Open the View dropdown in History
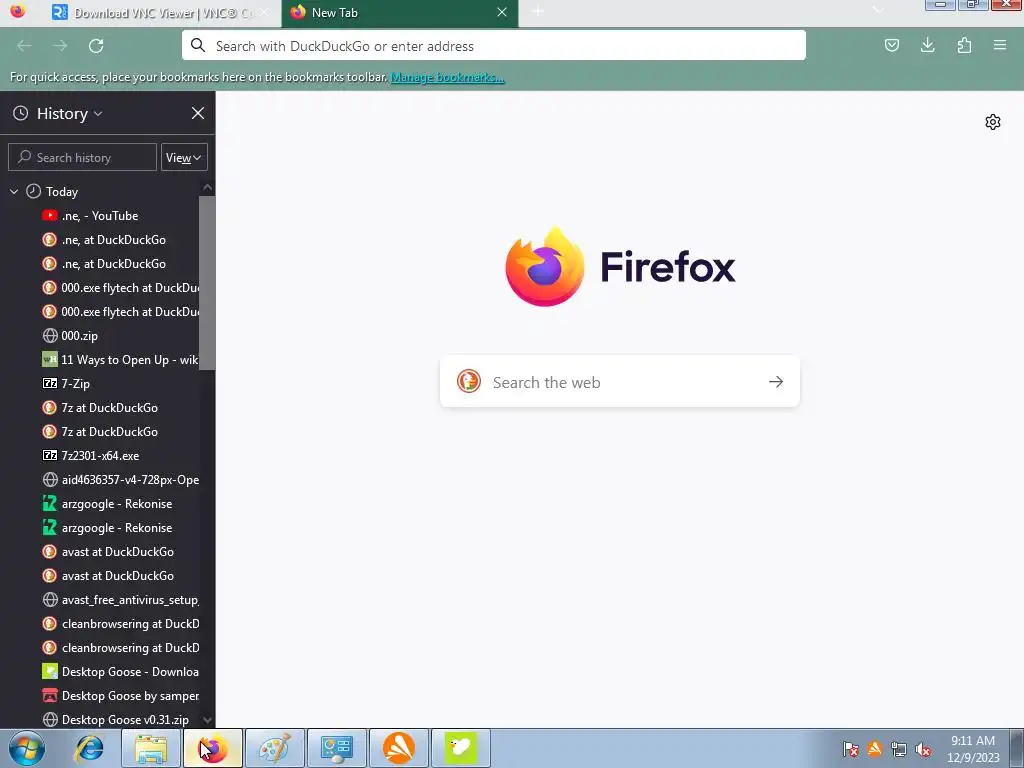Viewport: 1024px width, 768px height. [184, 157]
